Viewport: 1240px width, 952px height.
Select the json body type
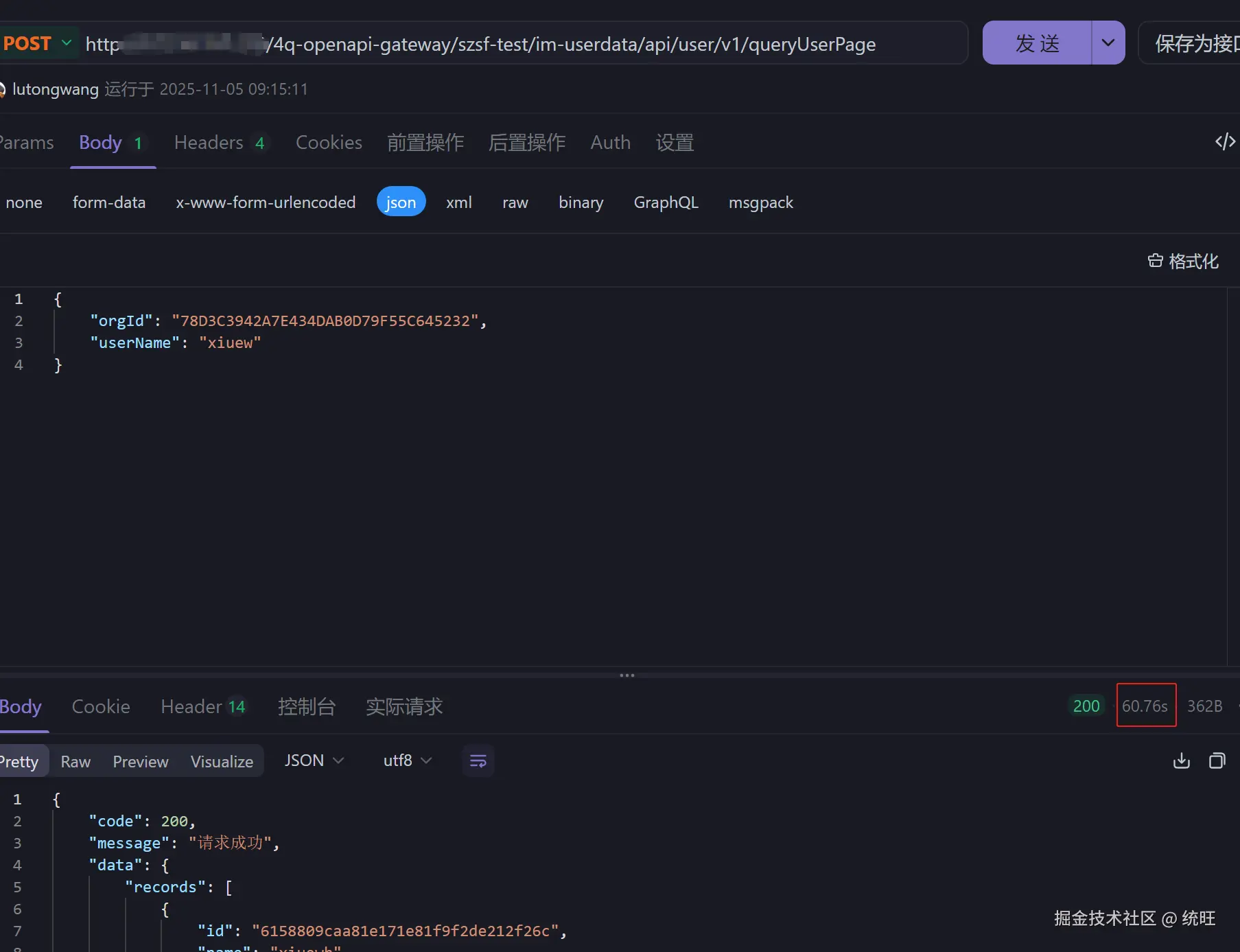click(x=401, y=202)
